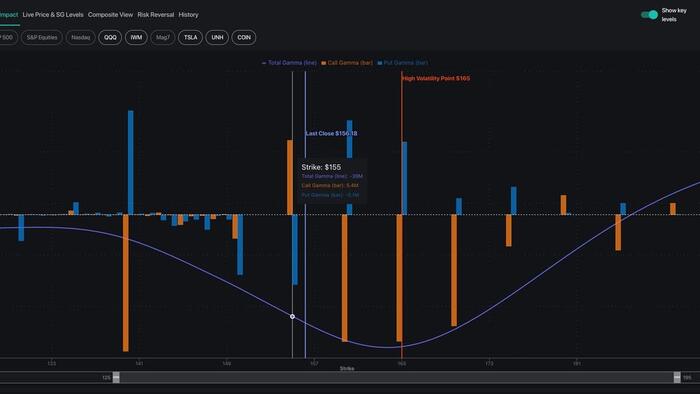Select the Mag7 chip

click(x=162, y=37)
